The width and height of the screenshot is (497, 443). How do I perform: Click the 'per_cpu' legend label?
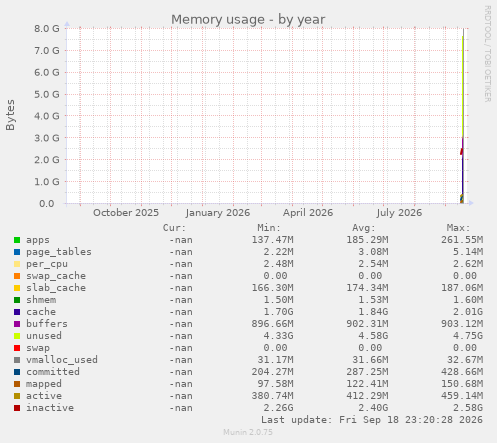tap(47, 264)
